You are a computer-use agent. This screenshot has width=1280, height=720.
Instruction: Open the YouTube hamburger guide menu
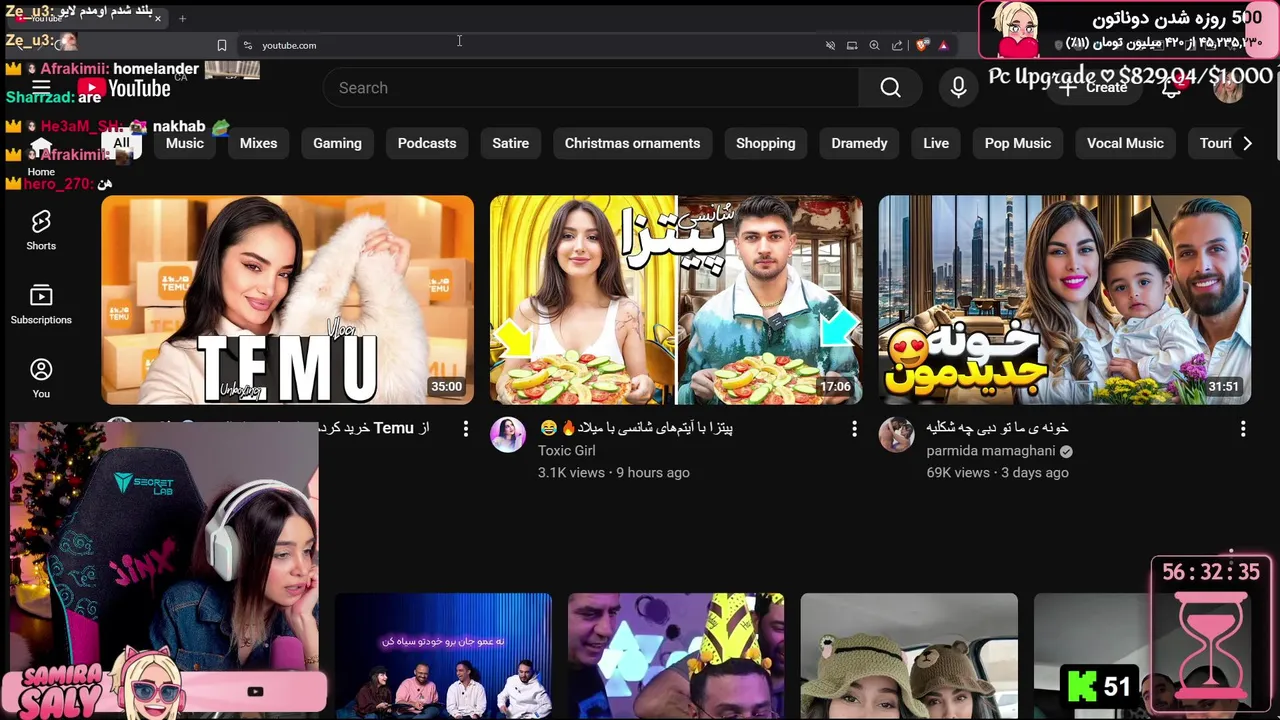coord(41,88)
